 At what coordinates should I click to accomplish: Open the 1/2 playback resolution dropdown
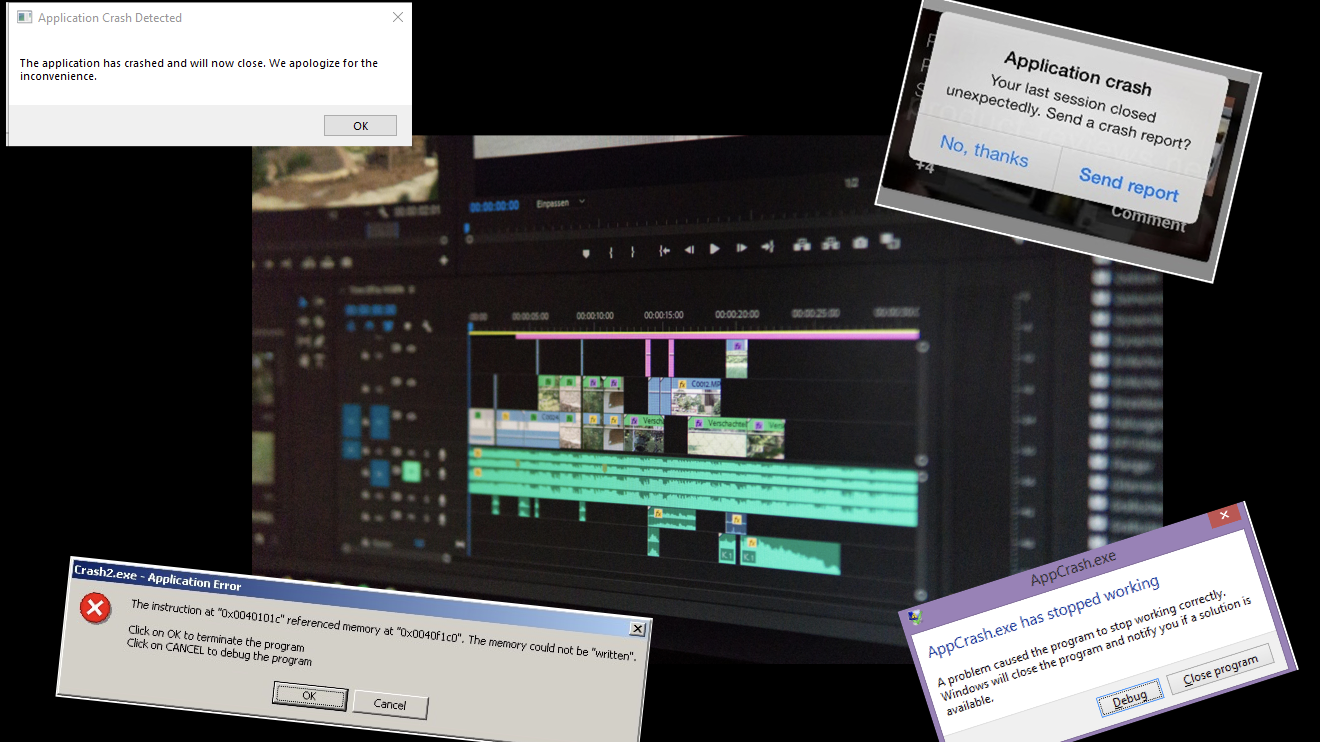852,184
